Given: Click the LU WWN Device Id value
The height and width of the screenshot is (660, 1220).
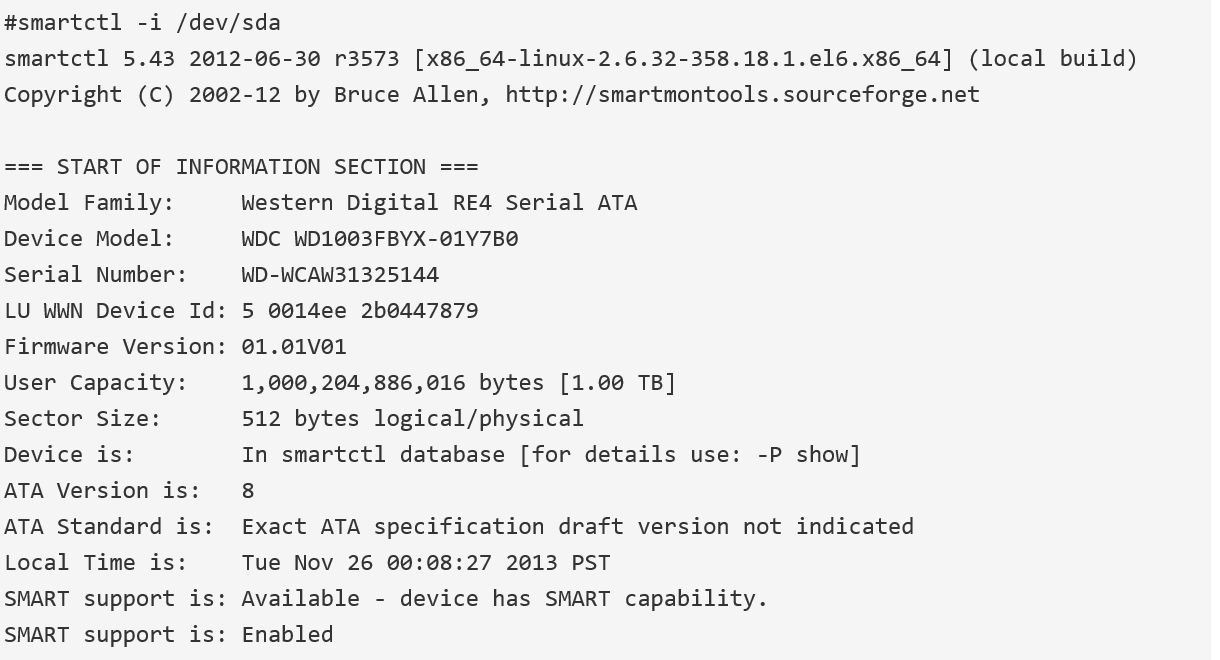Looking at the screenshot, I should (360, 311).
